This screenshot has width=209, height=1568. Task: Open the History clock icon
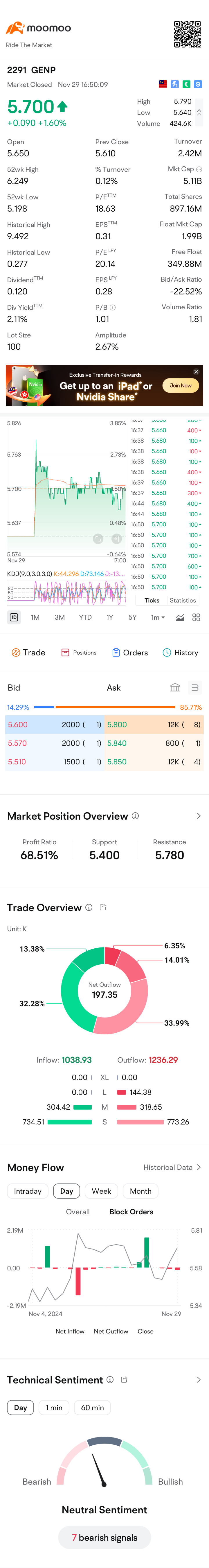pyautogui.click(x=166, y=652)
